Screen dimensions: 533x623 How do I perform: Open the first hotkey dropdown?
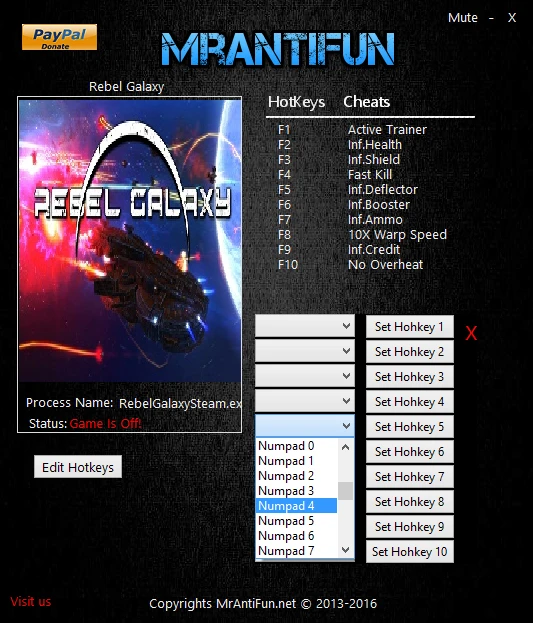pos(305,326)
